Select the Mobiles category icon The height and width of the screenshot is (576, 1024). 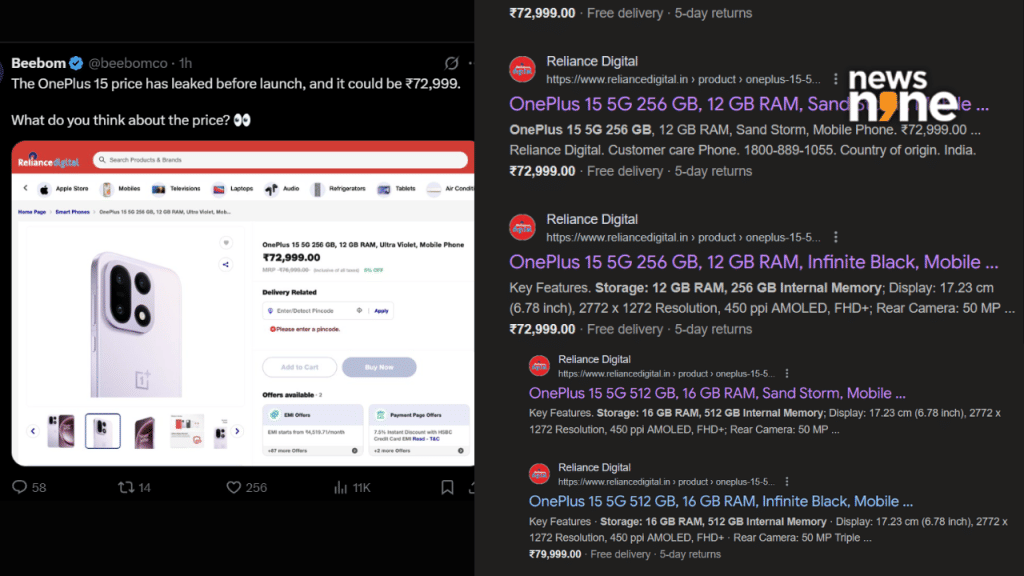107,188
